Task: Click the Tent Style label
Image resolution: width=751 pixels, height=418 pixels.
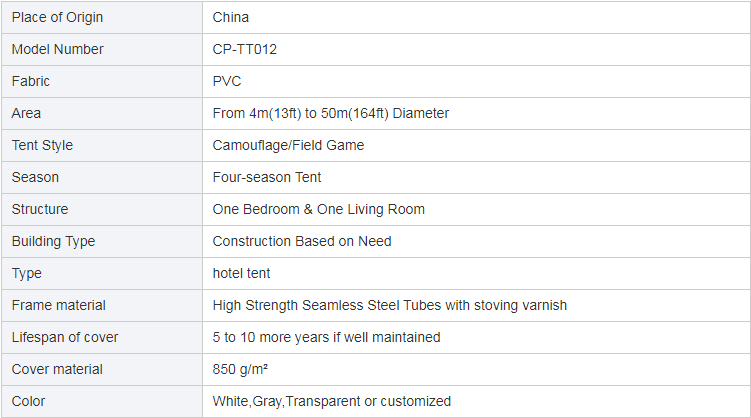Action: coord(42,146)
